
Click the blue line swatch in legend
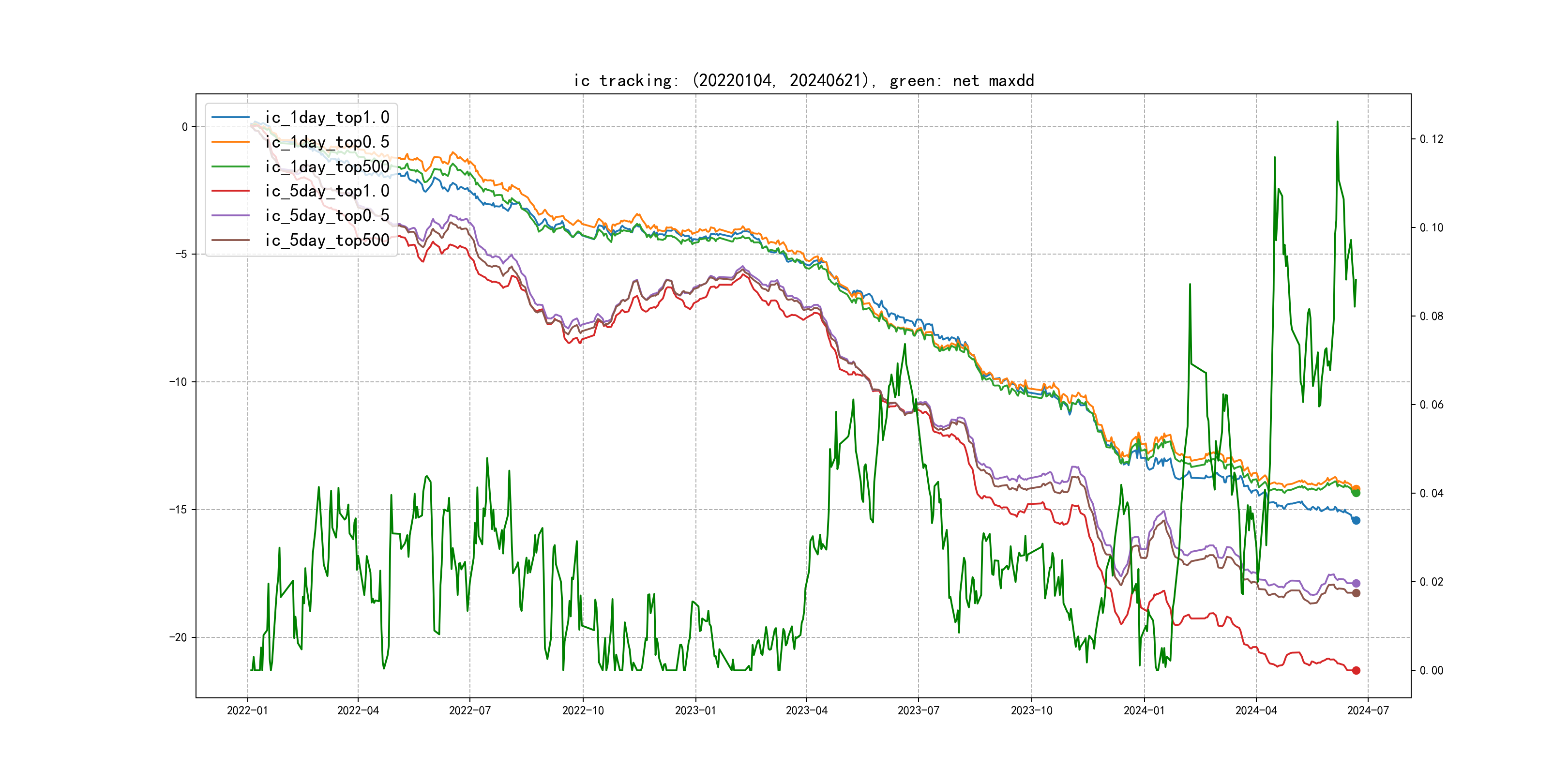coord(230,117)
